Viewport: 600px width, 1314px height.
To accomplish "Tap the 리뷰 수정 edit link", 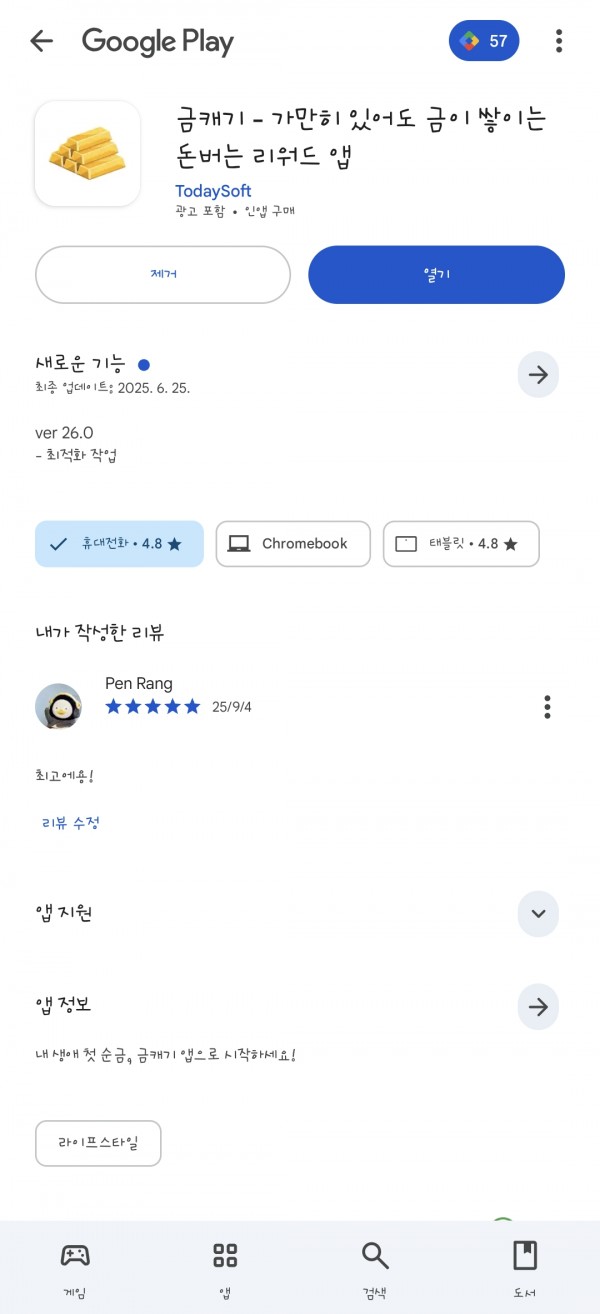I will point(71,823).
